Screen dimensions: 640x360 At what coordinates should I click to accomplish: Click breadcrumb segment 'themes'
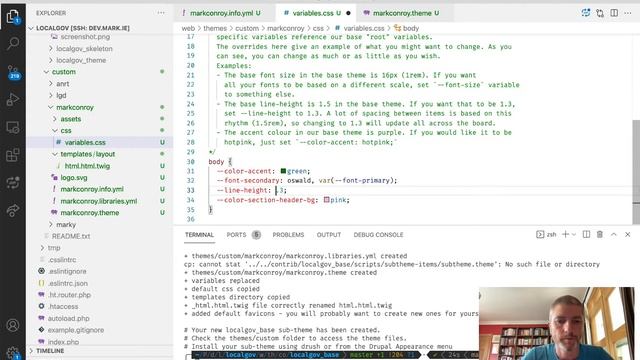215,28
